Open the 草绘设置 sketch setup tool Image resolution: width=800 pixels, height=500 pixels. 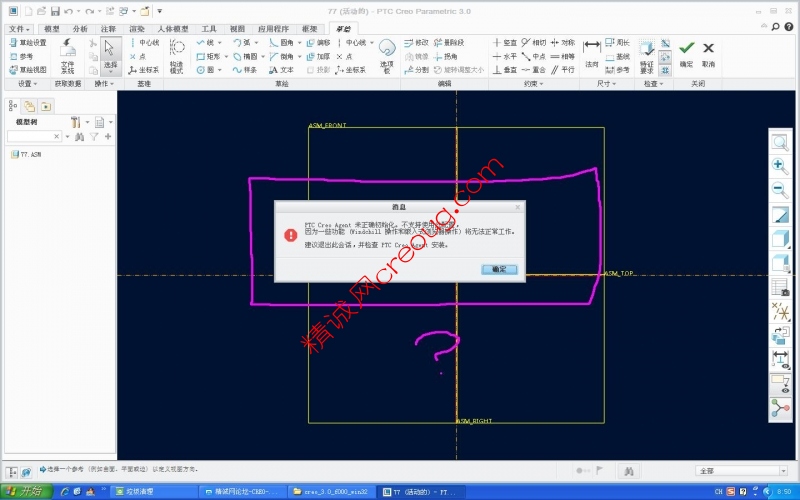(29, 43)
